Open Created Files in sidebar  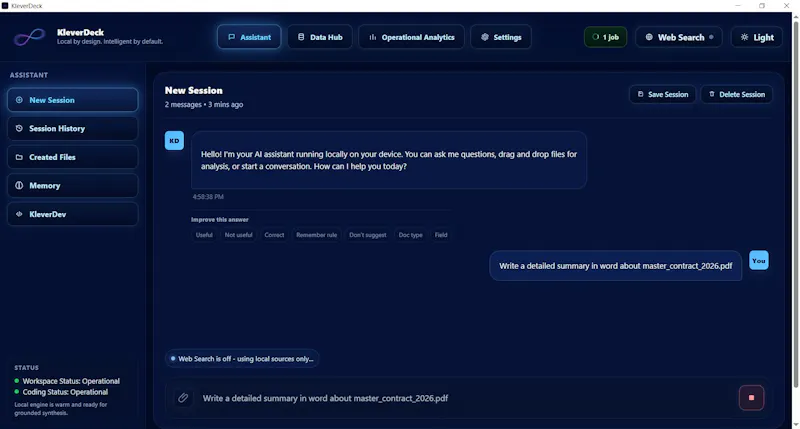click(72, 157)
